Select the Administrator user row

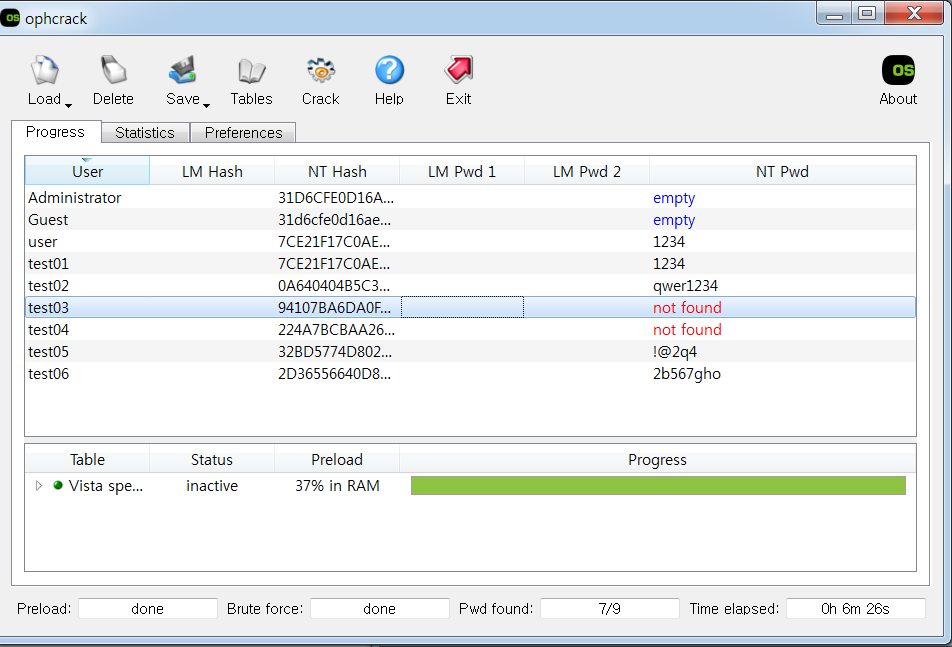471,198
